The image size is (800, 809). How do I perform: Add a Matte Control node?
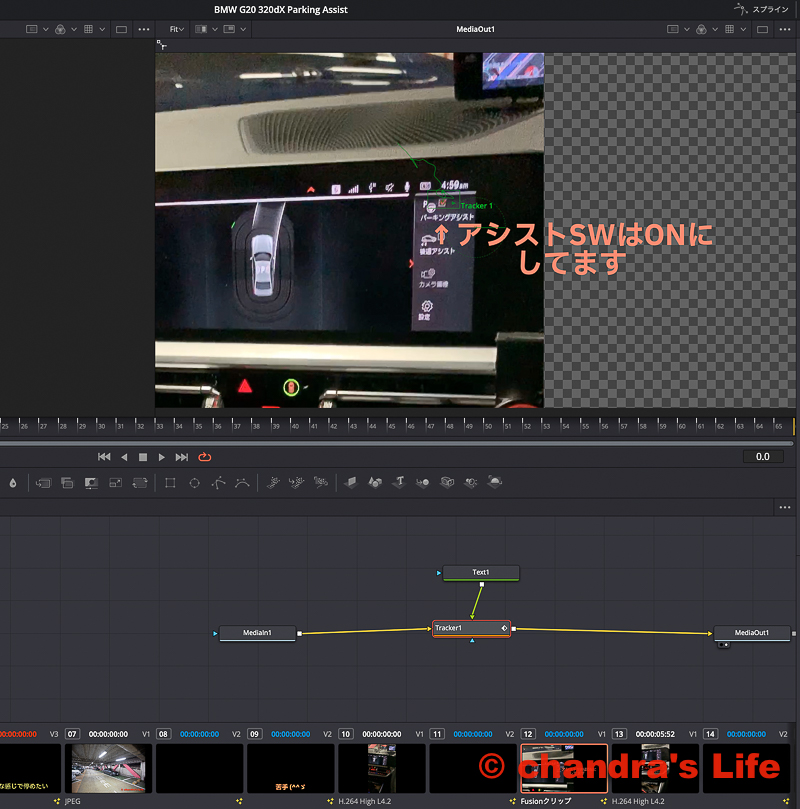coord(91,483)
